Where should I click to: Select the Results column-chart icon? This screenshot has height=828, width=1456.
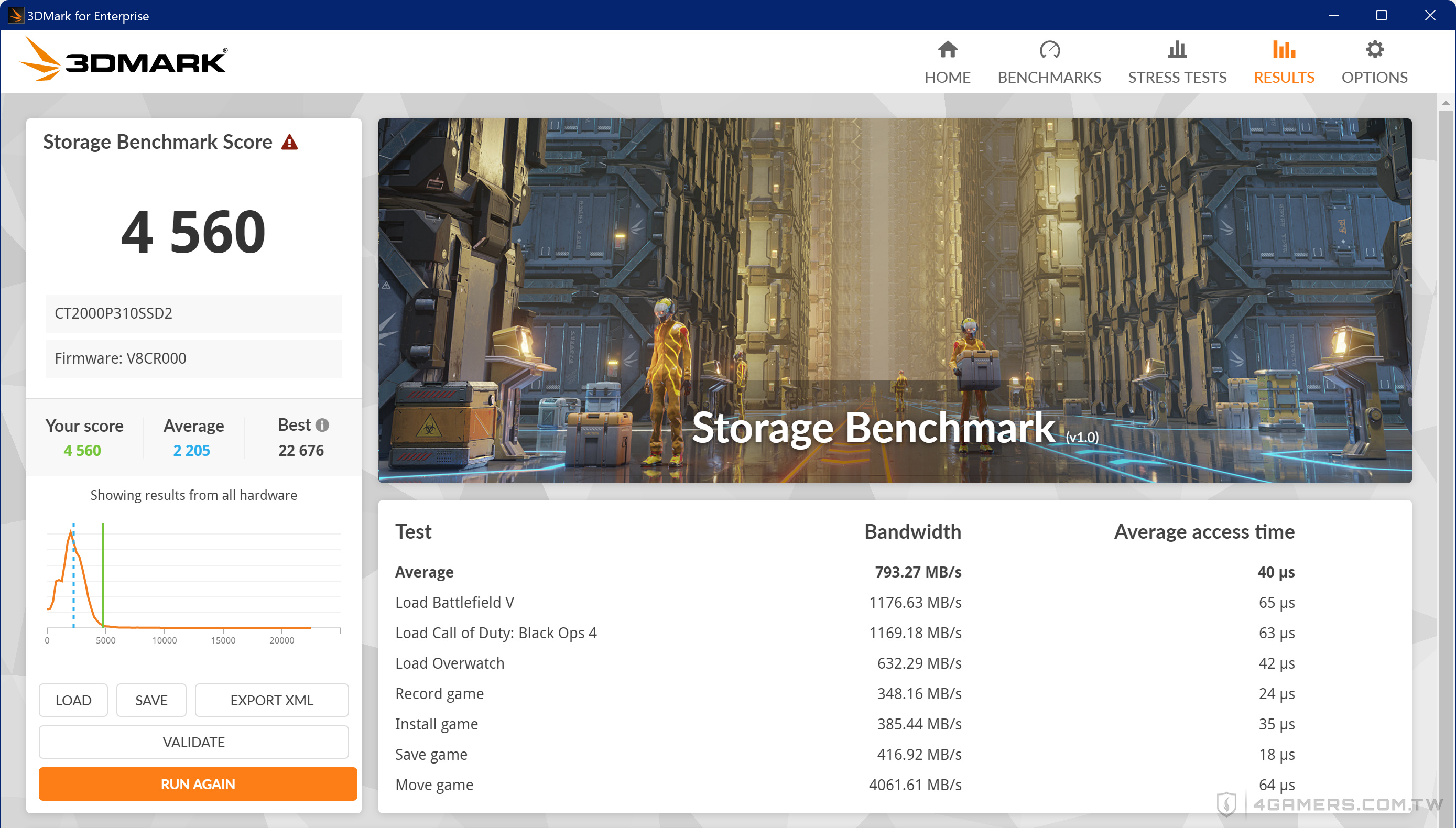click(1284, 50)
